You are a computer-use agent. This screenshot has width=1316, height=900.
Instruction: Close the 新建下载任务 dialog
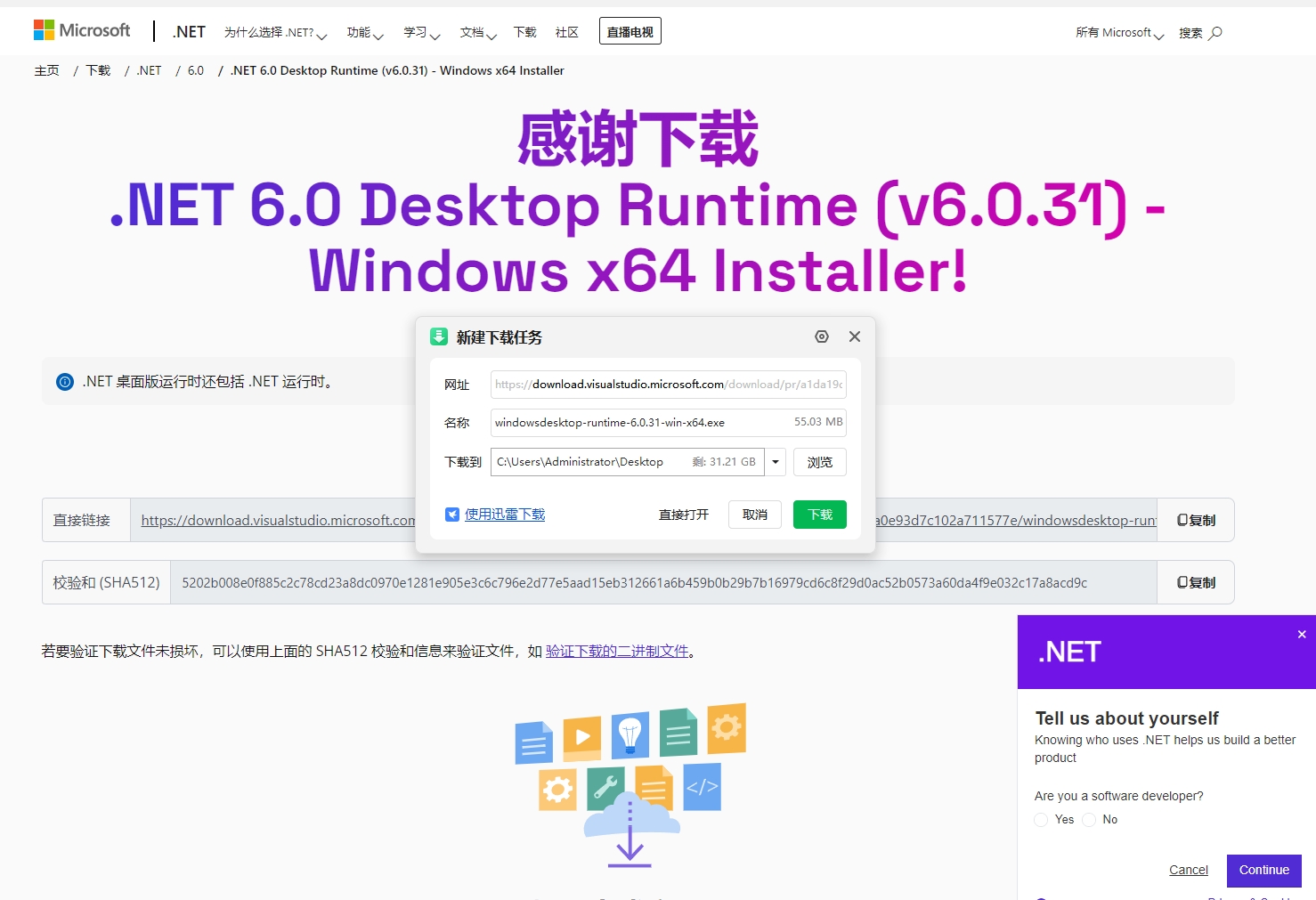coord(855,336)
